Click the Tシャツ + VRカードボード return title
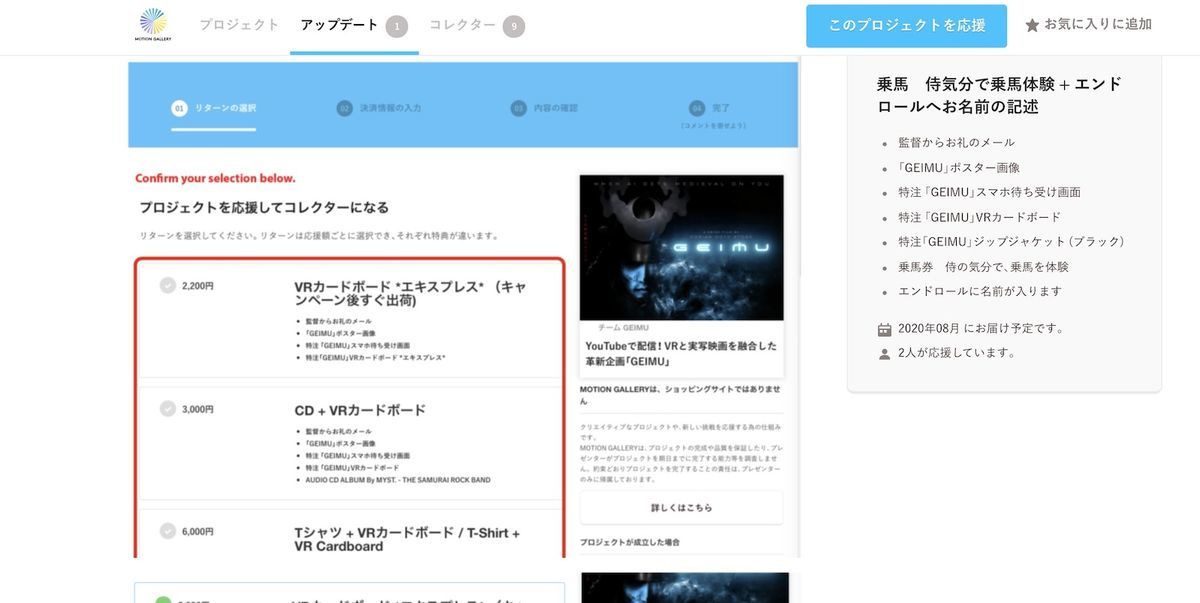 407,539
